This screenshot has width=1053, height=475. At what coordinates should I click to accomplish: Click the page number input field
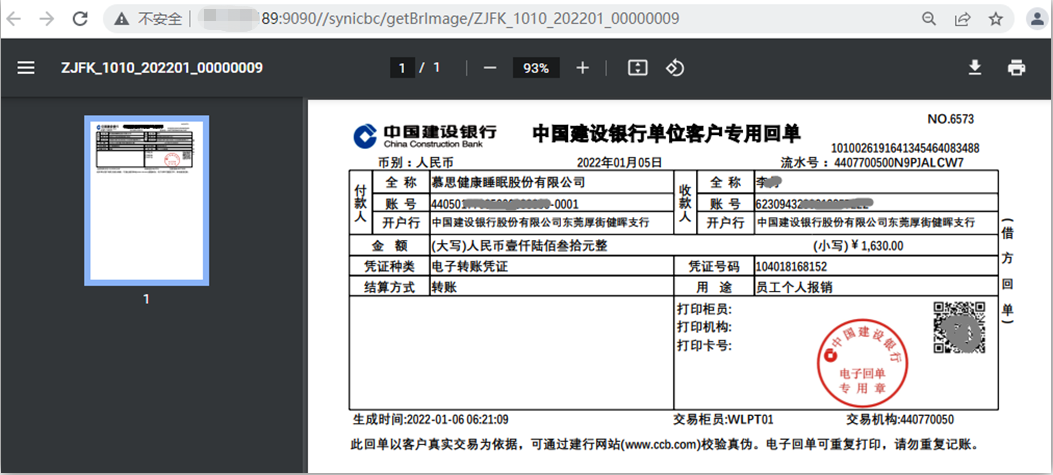tap(402, 68)
